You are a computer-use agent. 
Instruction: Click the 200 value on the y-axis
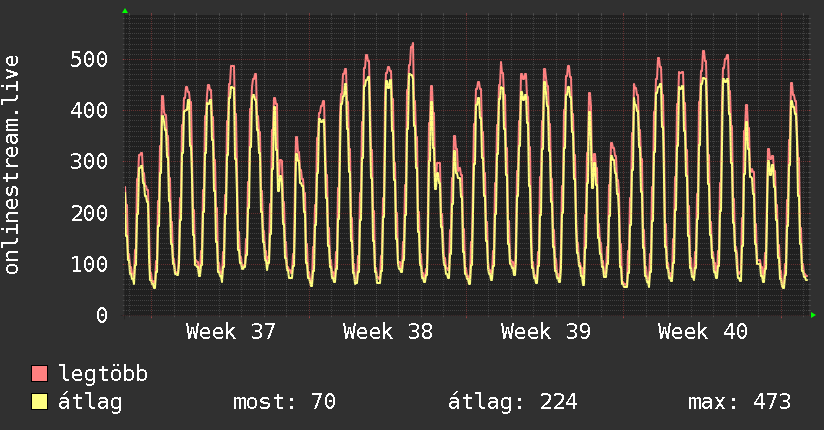coord(89,213)
